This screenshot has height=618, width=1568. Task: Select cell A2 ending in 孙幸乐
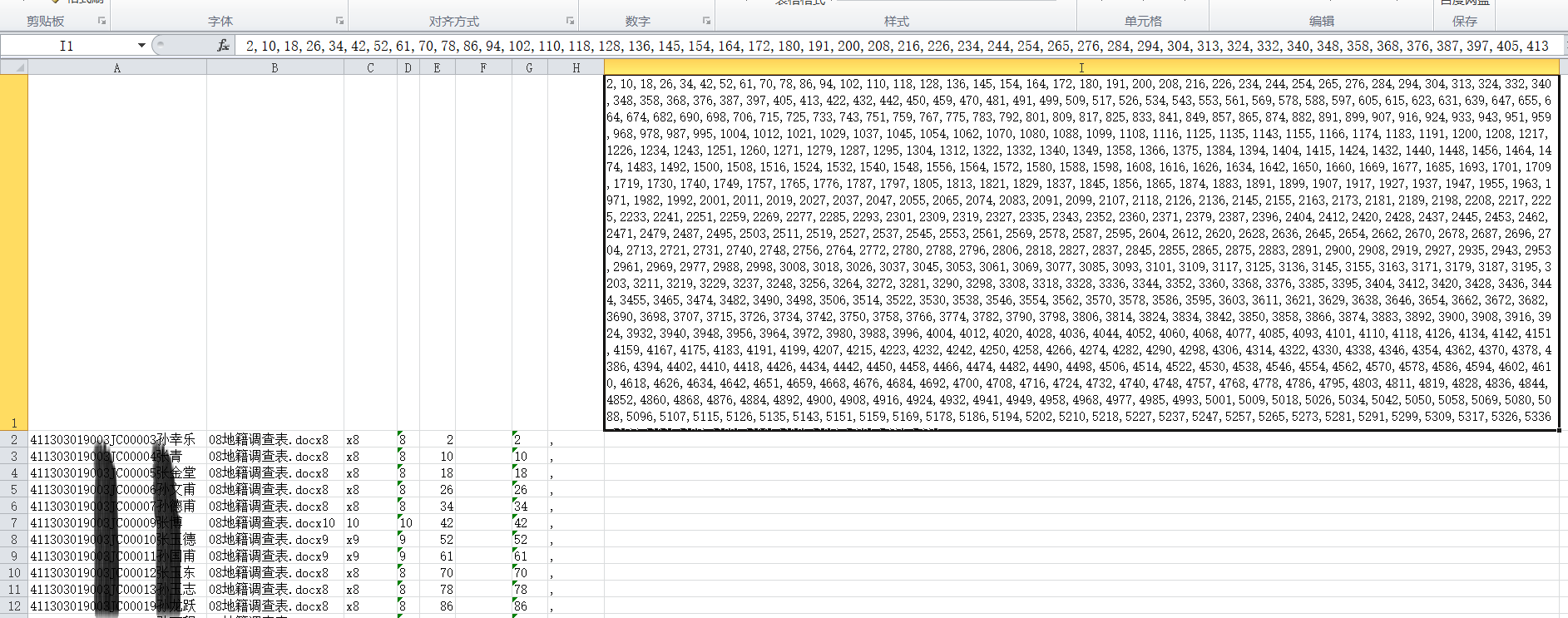(117, 439)
